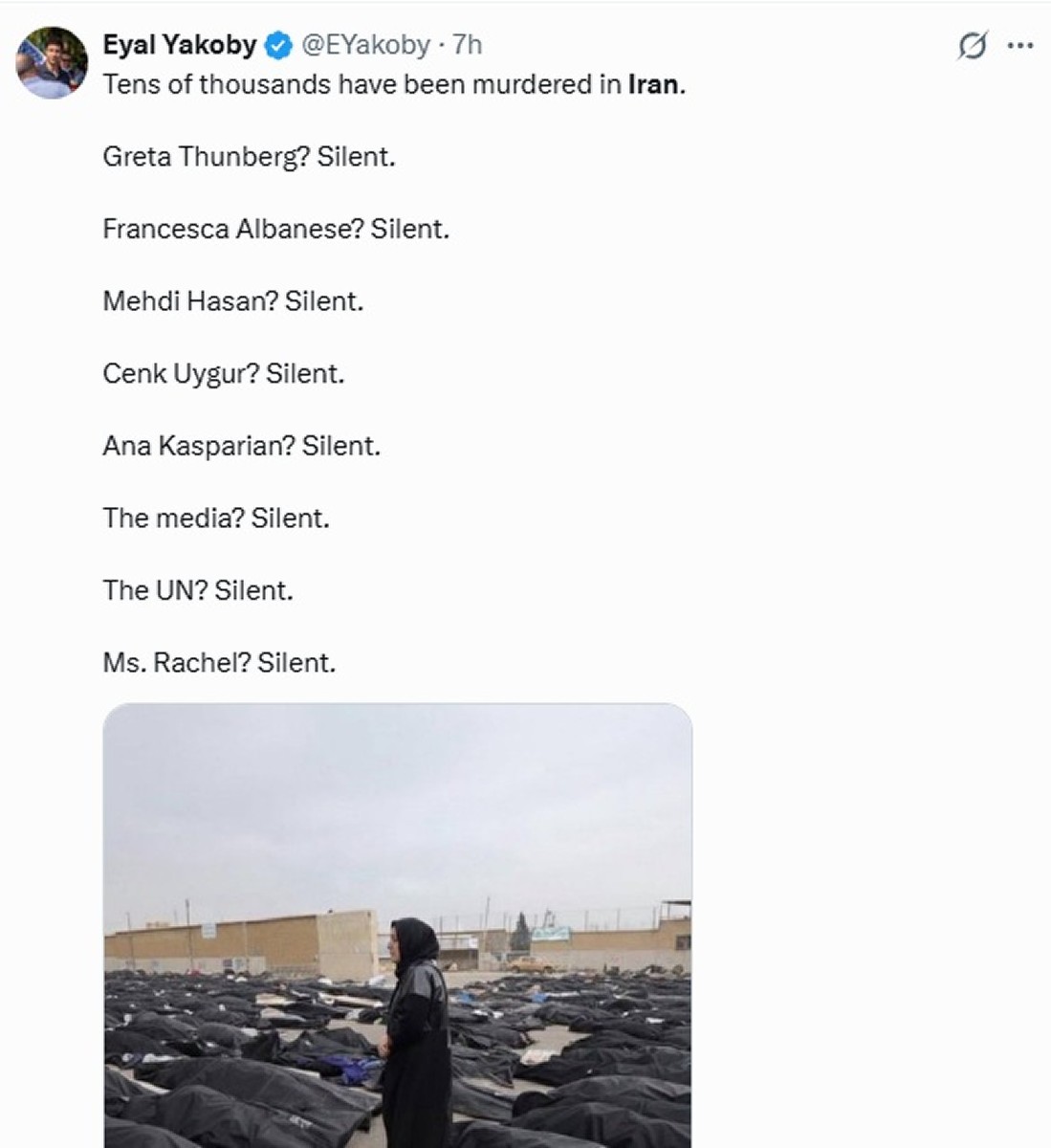This screenshot has width=1051, height=1148.
Task: Click the "Greta Thunberg? Silent." line
Action: (x=249, y=157)
